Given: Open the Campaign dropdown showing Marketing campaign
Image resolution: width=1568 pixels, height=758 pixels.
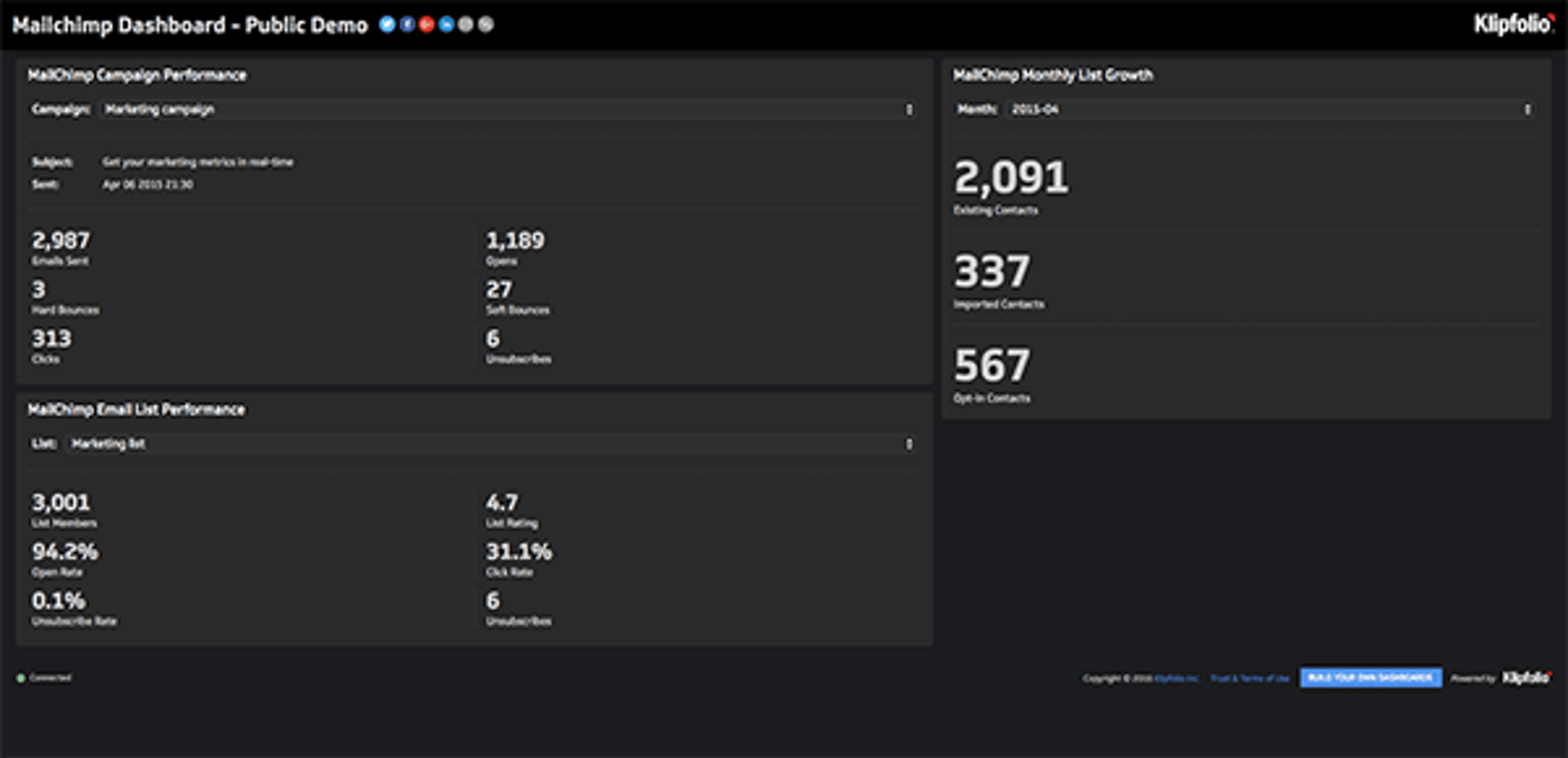Looking at the screenshot, I should click(509, 109).
